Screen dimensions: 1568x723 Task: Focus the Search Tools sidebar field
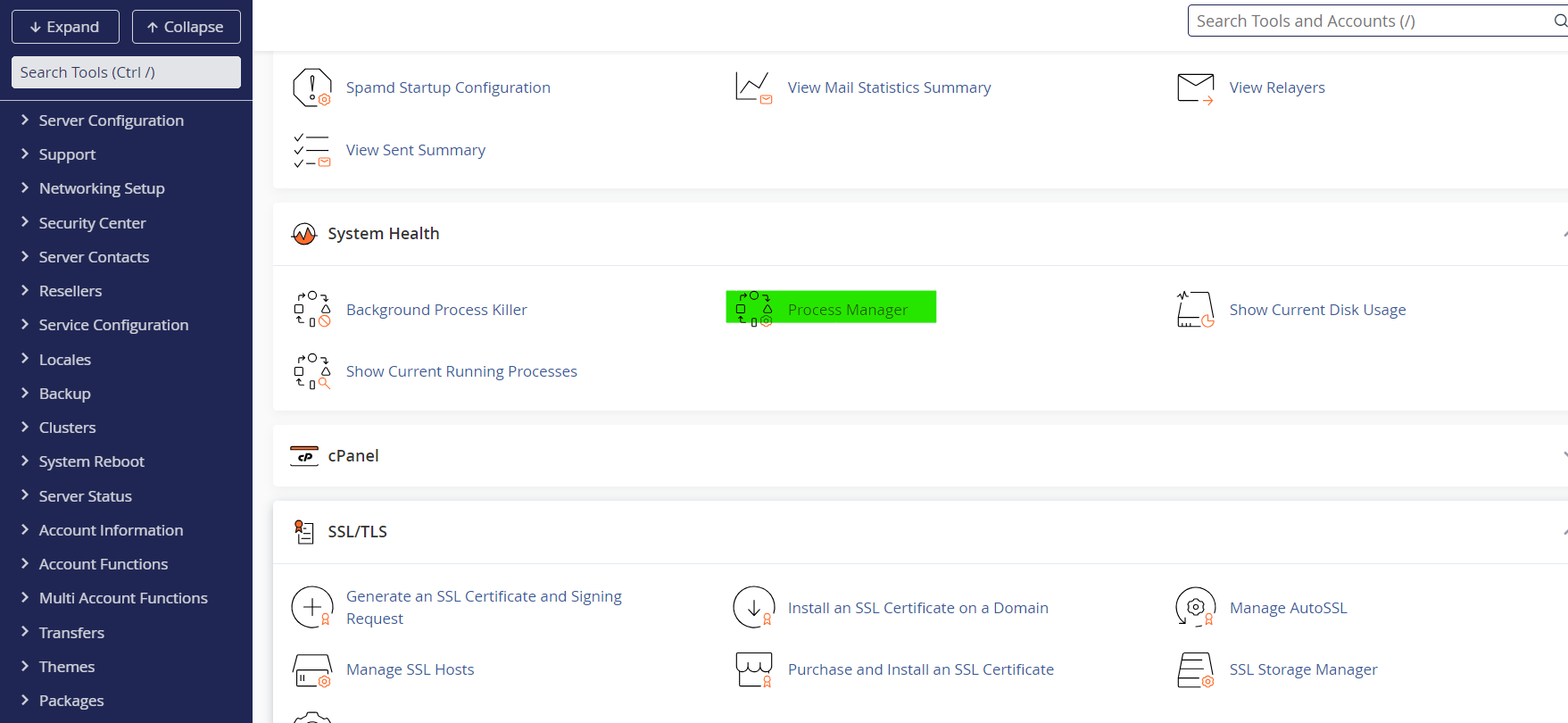[x=126, y=72]
